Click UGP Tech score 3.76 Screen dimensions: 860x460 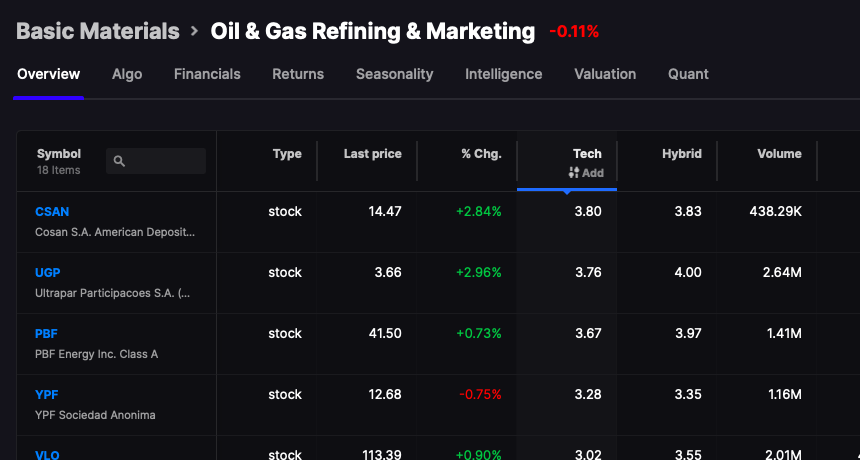click(x=588, y=272)
